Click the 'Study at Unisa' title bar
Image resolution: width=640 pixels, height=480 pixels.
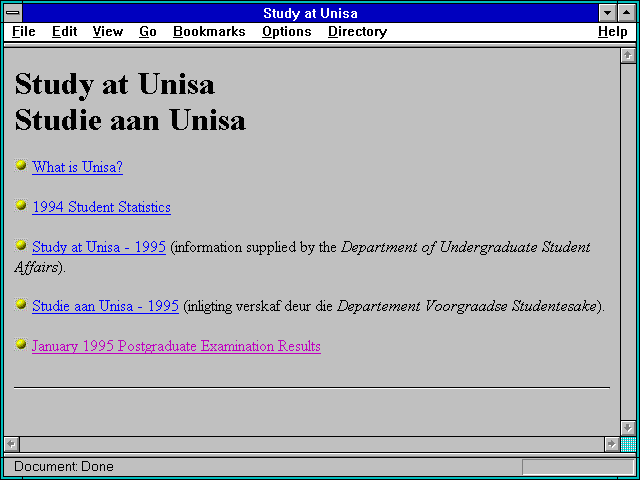[310, 13]
